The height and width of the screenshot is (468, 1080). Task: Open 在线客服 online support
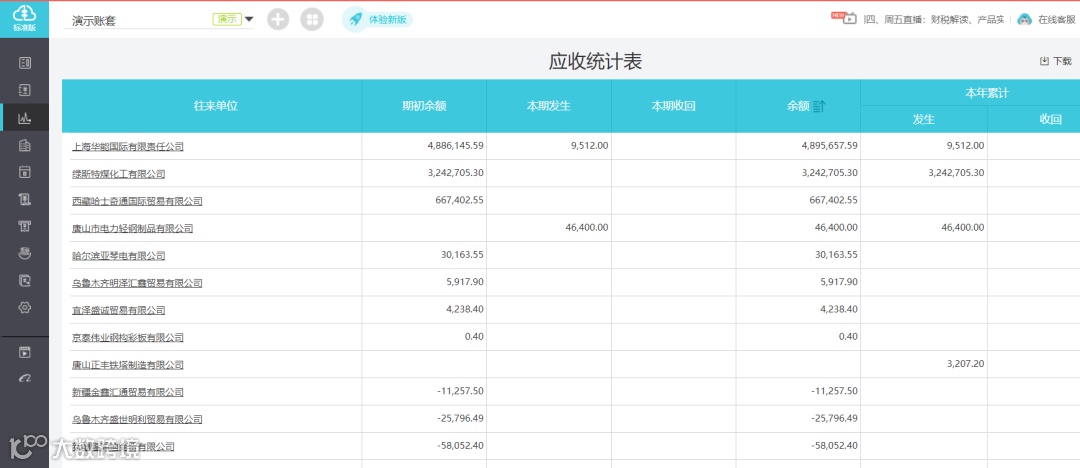tap(1057, 19)
